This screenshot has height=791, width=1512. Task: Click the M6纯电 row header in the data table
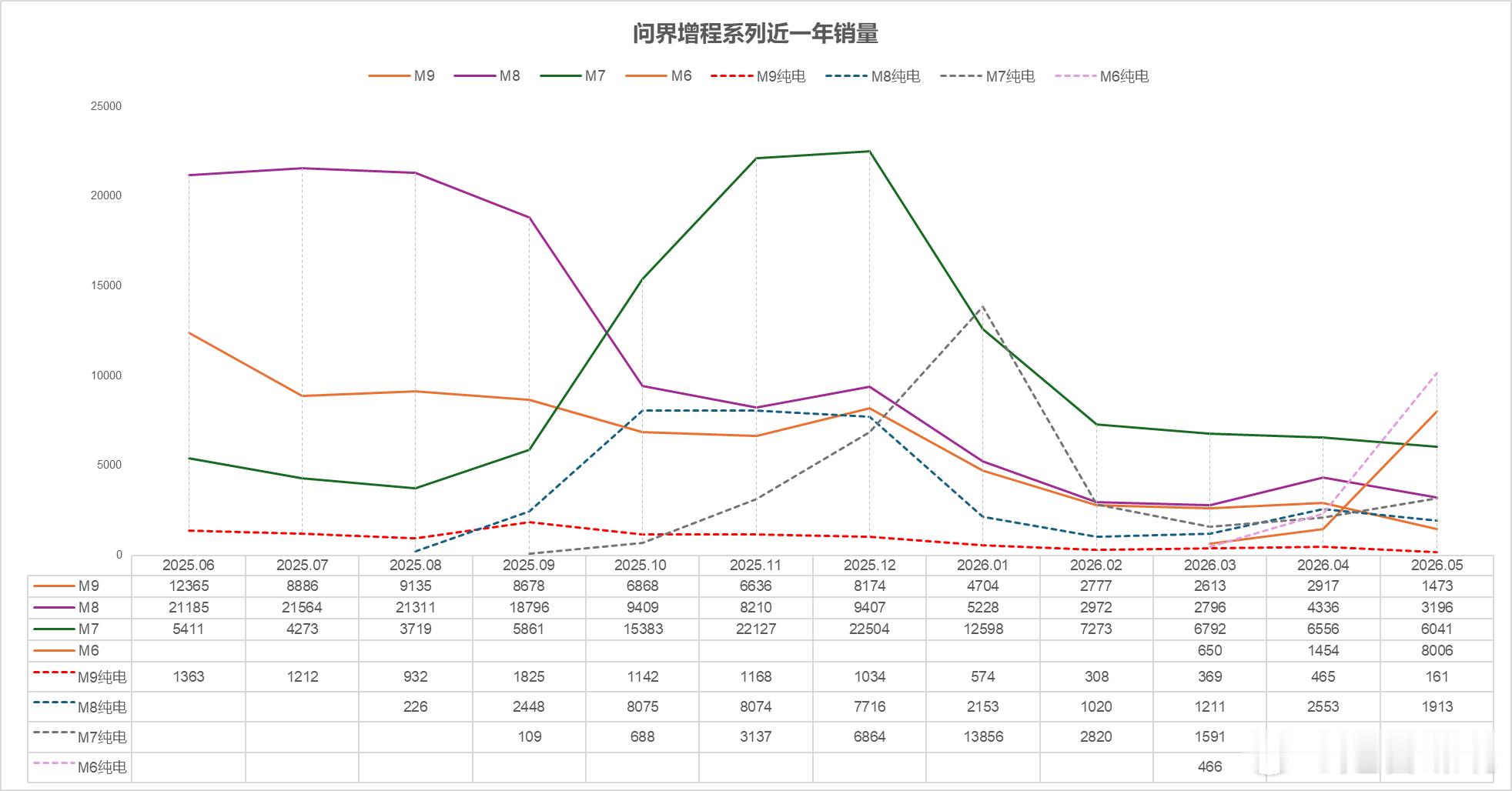pyautogui.click(x=80, y=766)
